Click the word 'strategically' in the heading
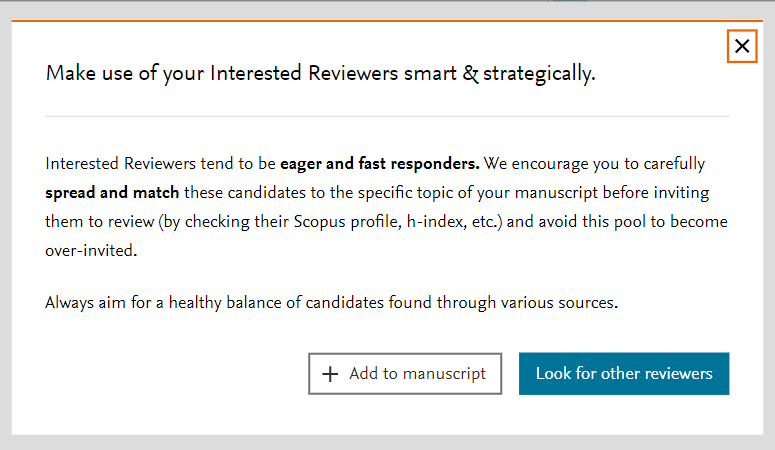 pos(539,74)
